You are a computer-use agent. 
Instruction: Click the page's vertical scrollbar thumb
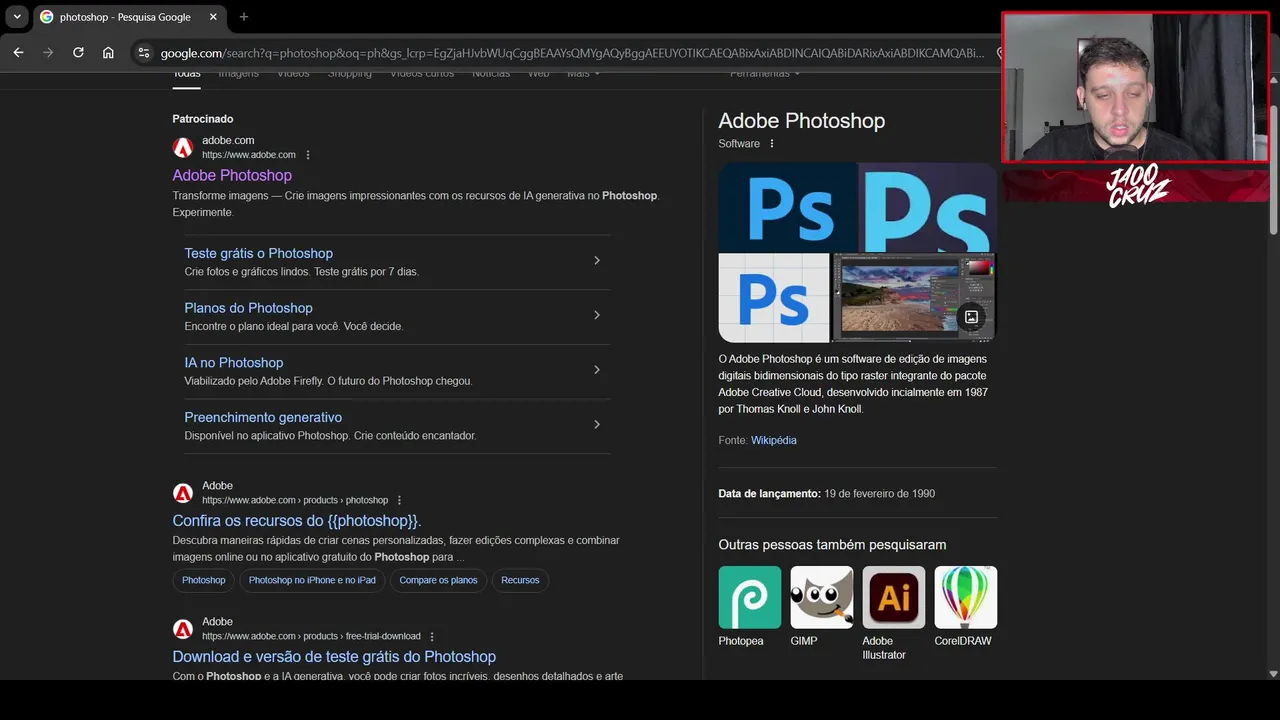[1273, 170]
